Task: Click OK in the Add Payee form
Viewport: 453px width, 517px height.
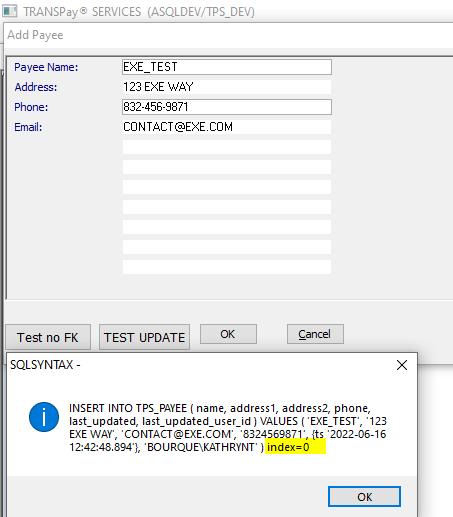Action: [x=228, y=334]
